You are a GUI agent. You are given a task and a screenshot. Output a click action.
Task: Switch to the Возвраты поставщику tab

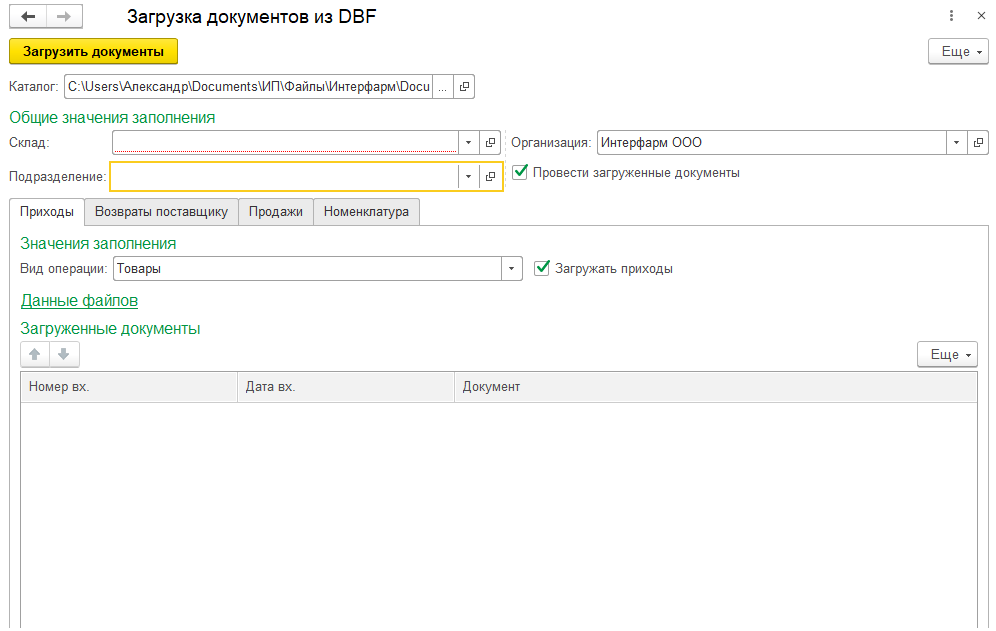[161, 212]
